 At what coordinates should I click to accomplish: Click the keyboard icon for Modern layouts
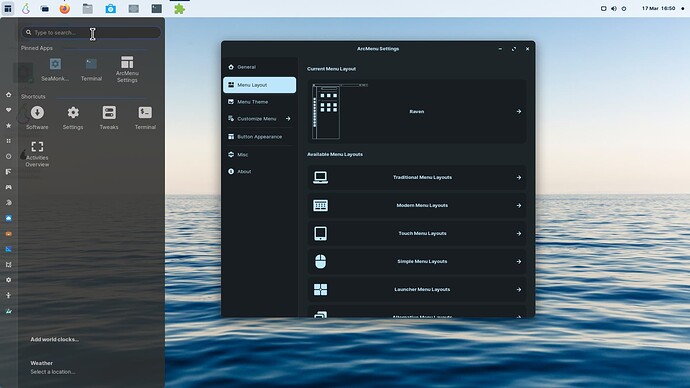[320, 205]
